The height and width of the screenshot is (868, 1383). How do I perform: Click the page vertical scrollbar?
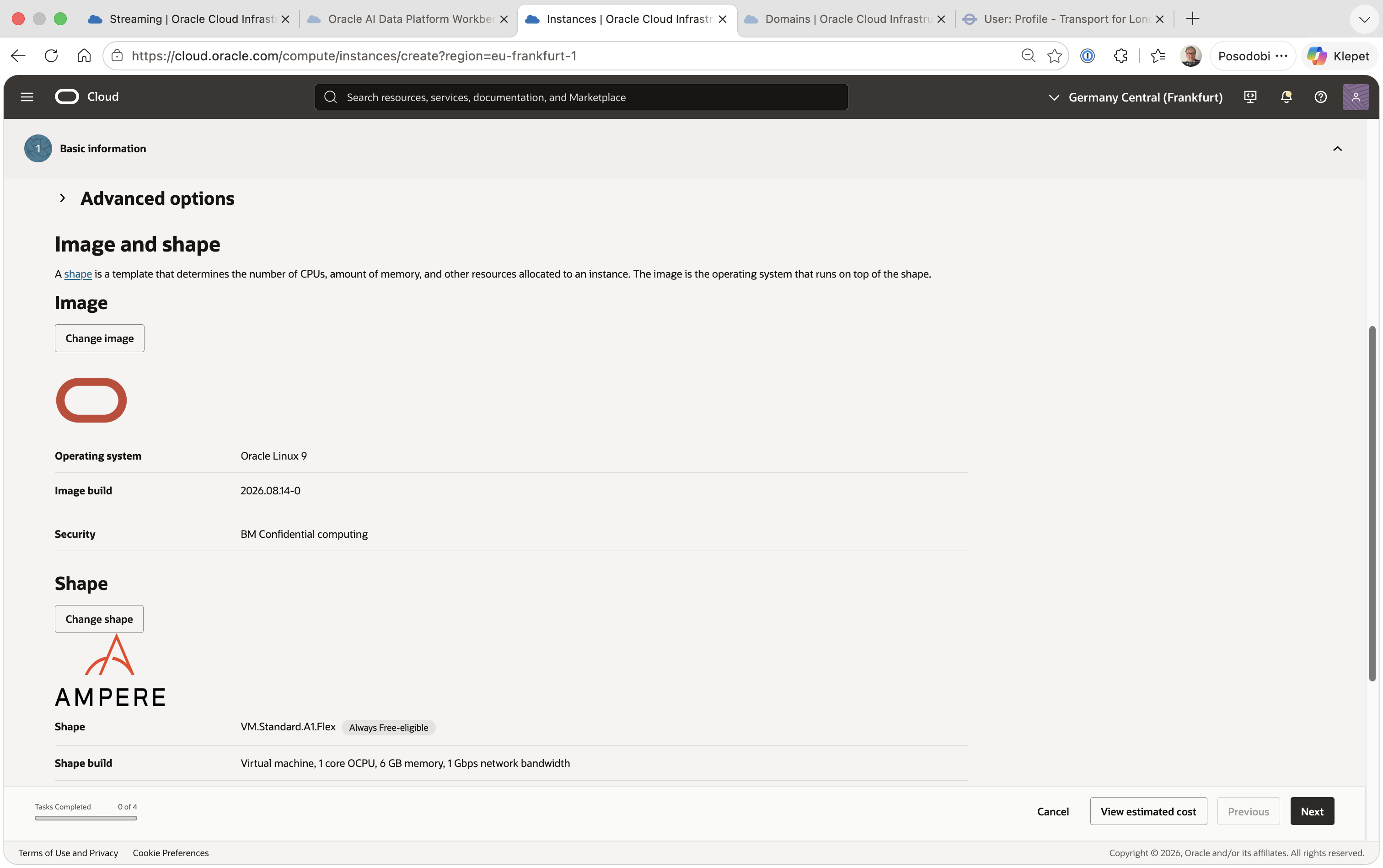click(1372, 504)
